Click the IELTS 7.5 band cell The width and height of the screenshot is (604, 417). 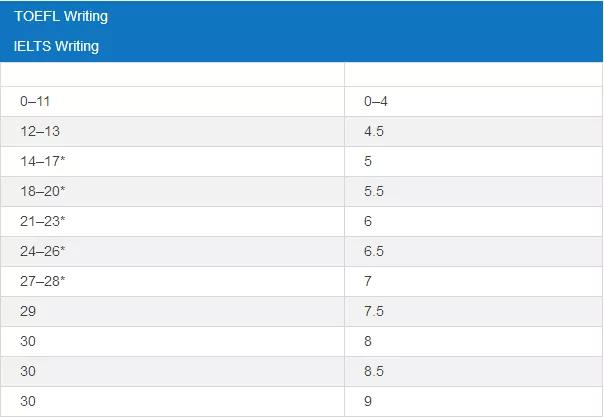pos(375,311)
